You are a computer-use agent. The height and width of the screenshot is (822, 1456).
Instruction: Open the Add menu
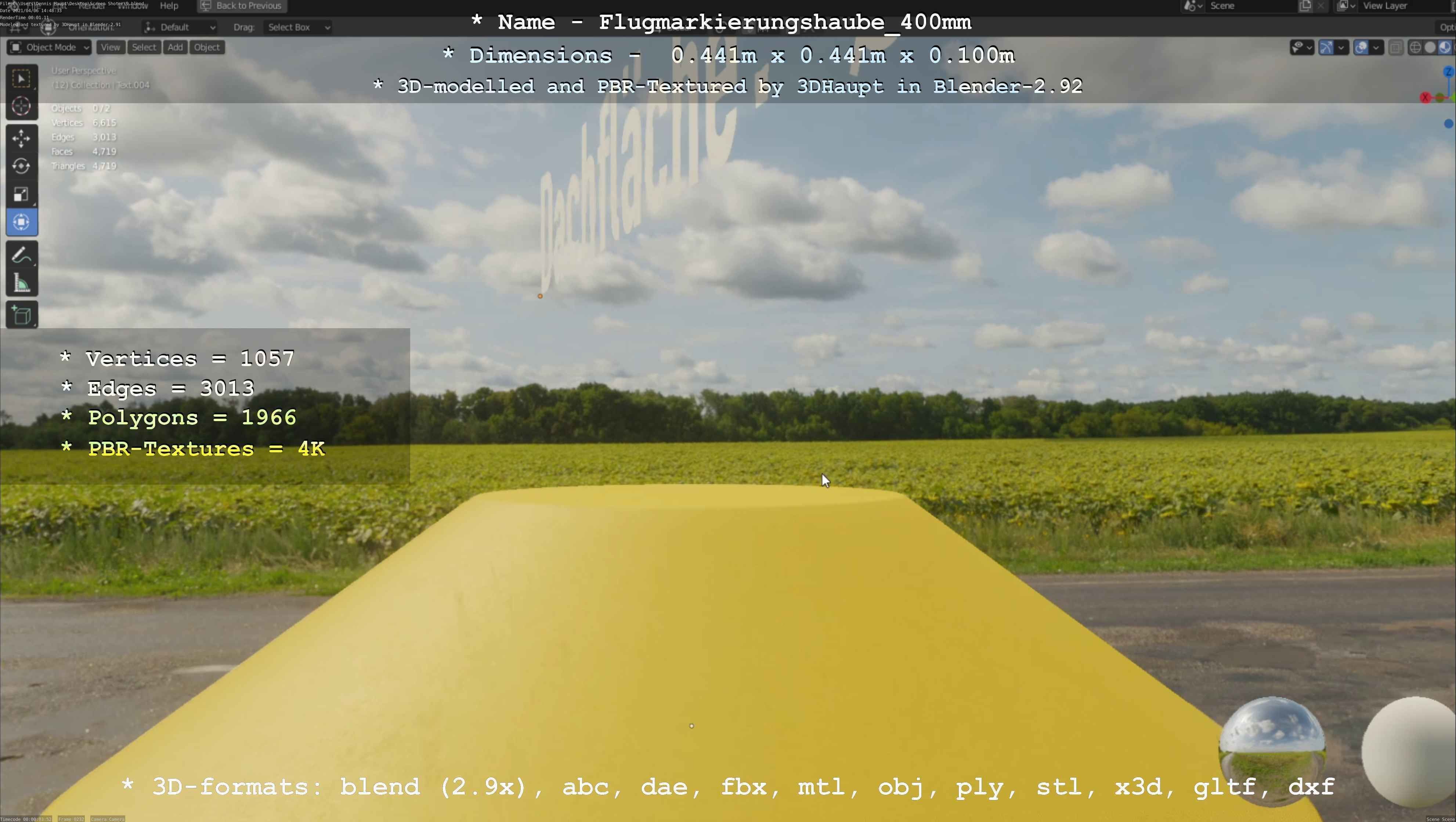pos(175,47)
